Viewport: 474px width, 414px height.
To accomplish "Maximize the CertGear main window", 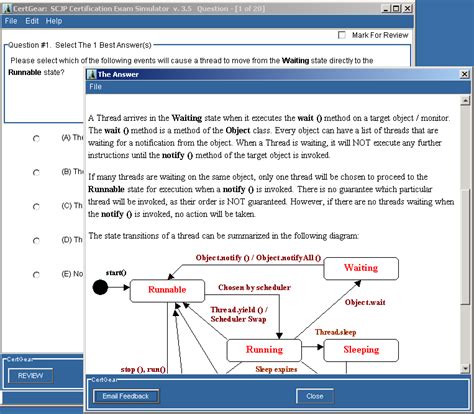I will click(x=396, y=9).
